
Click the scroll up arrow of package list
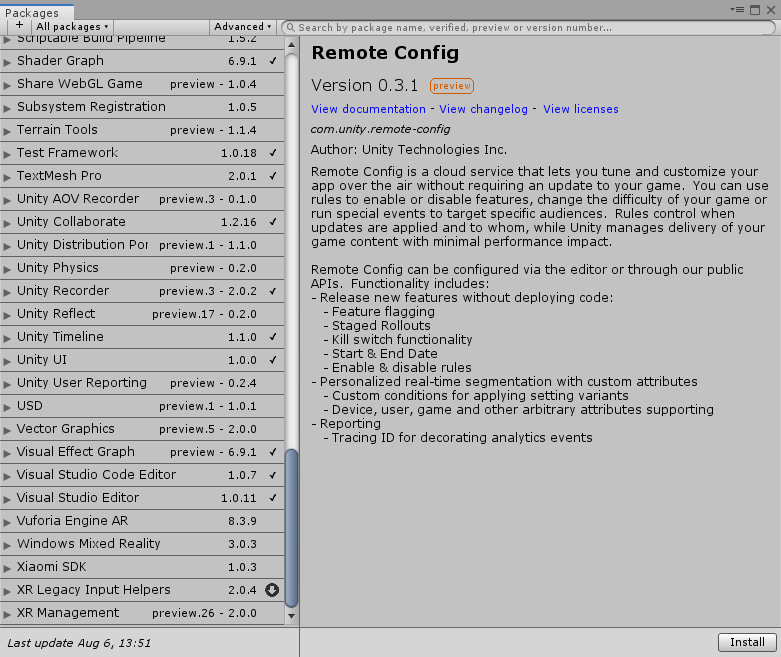coord(291,45)
